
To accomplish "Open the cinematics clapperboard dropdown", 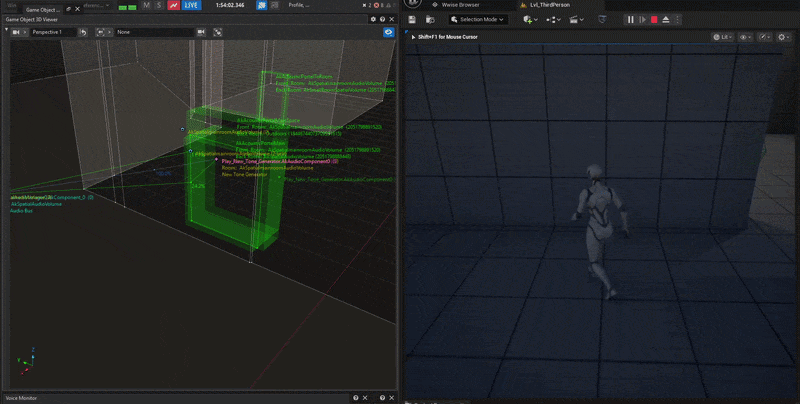I will pyautogui.click(x=576, y=19).
